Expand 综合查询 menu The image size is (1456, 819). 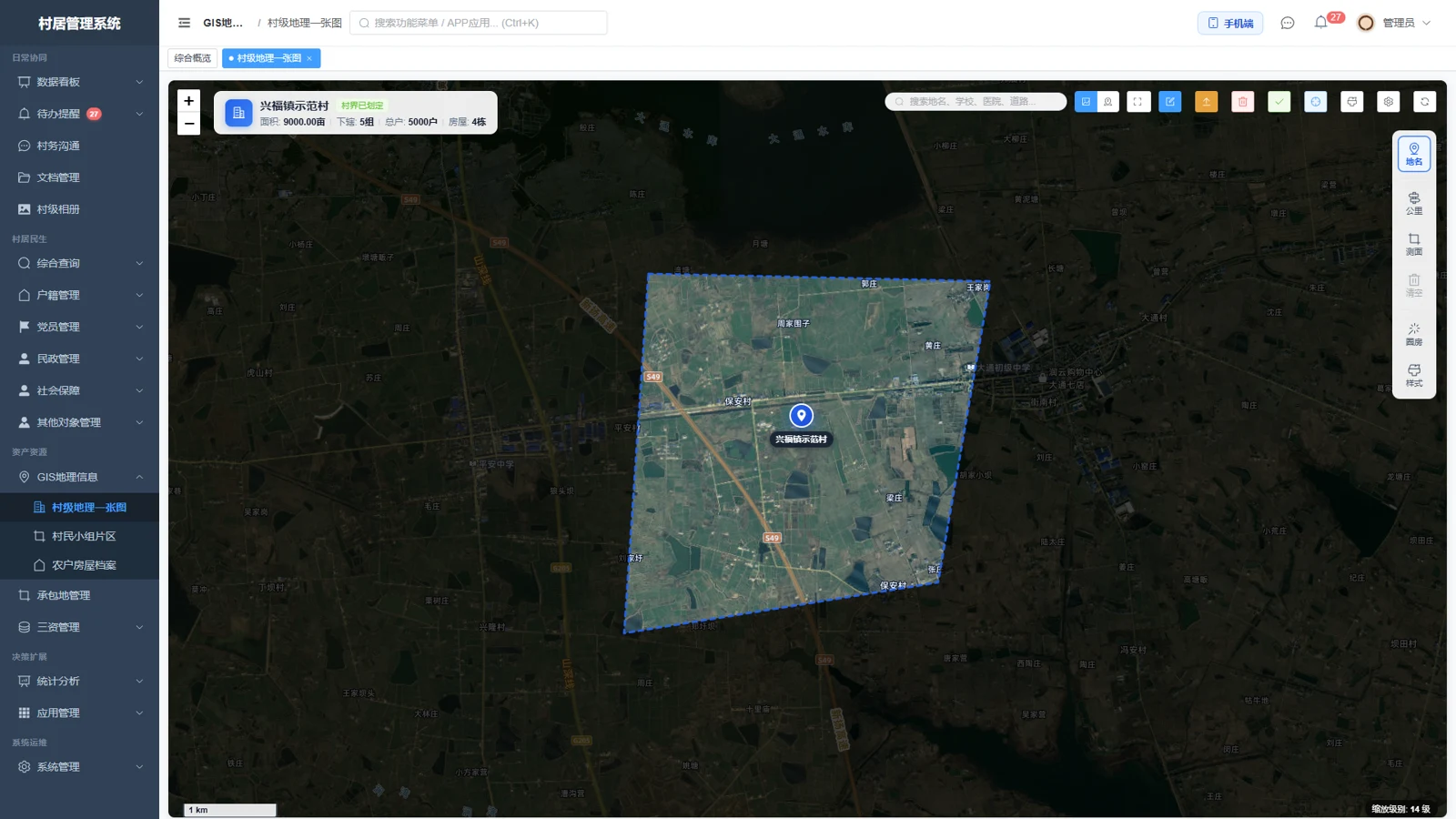pos(80,263)
